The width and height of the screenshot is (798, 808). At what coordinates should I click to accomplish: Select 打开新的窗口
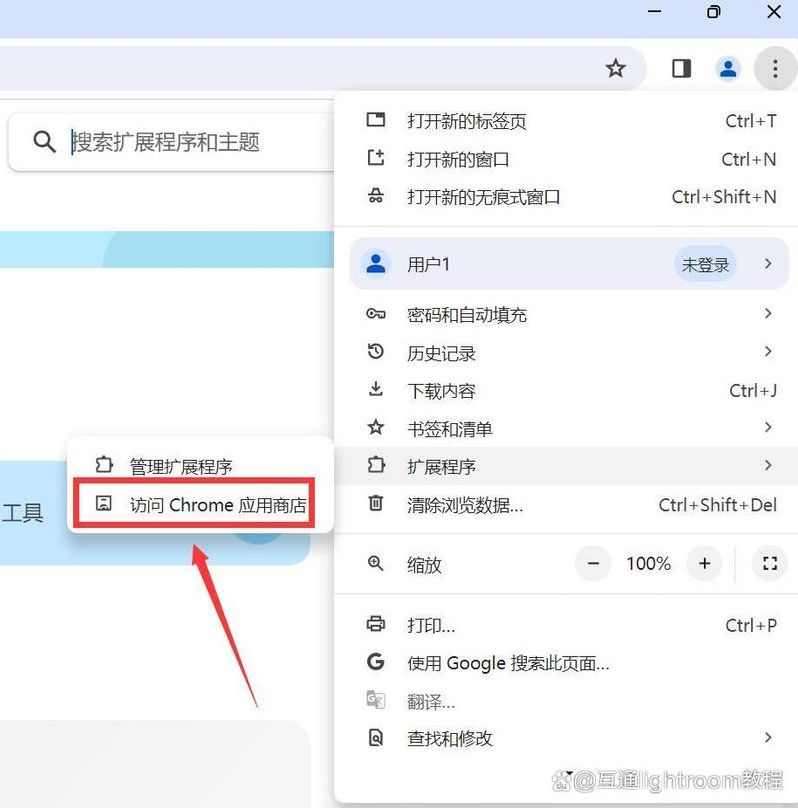coord(566,159)
